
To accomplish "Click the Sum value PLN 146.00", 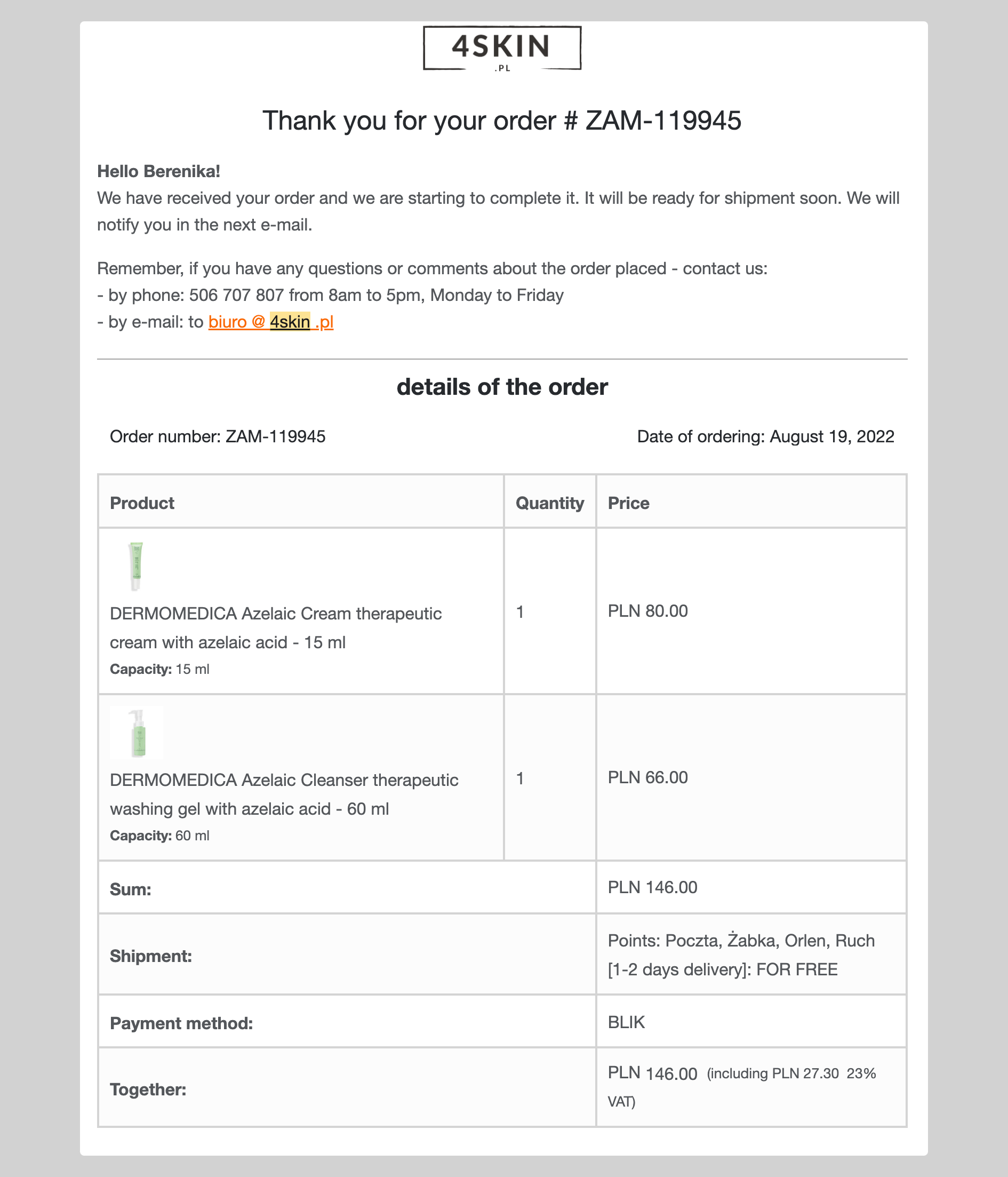I will [652, 887].
